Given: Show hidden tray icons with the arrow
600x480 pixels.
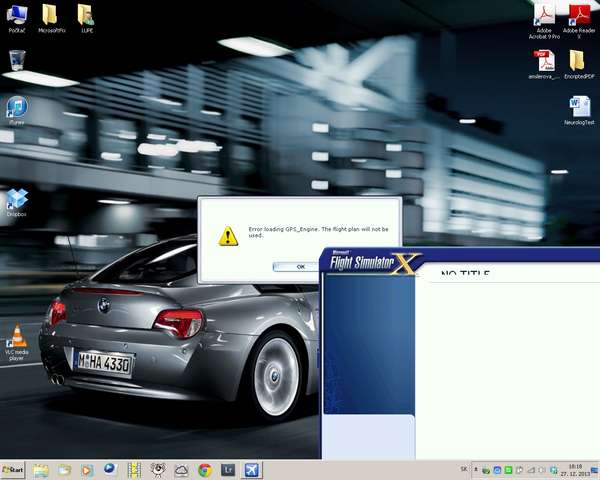Looking at the screenshot, I should [476, 469].
